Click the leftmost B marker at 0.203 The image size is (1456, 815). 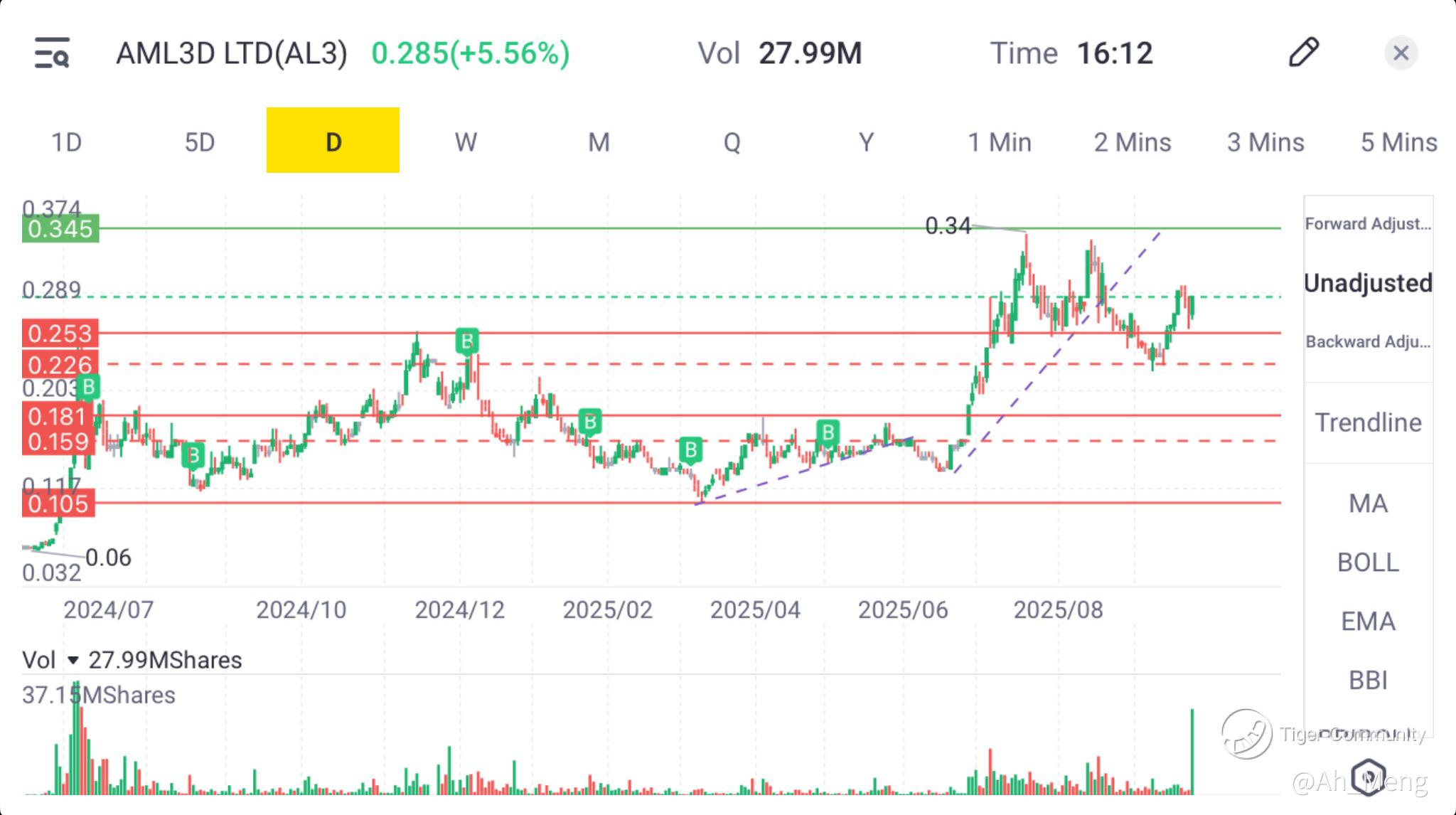point(88,388)
